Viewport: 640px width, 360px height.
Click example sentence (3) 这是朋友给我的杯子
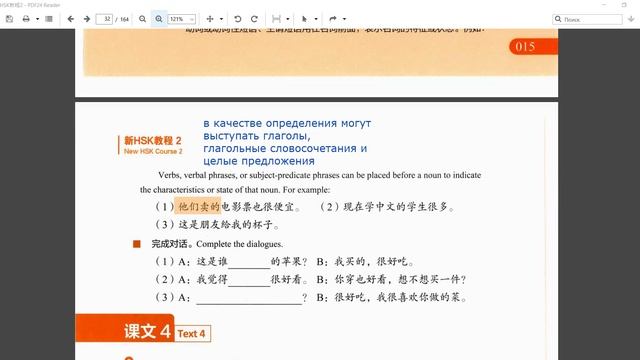click(217, 224)
